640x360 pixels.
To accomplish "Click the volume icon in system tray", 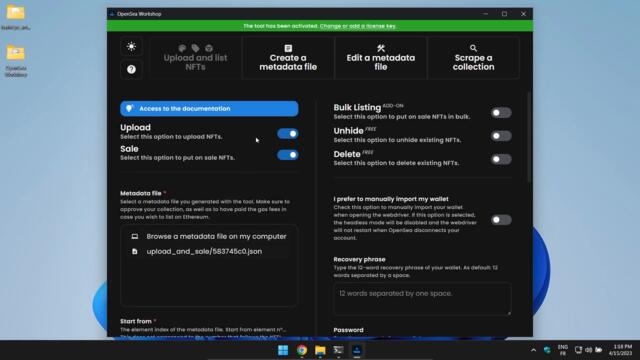I will click(x=588, y=350).
